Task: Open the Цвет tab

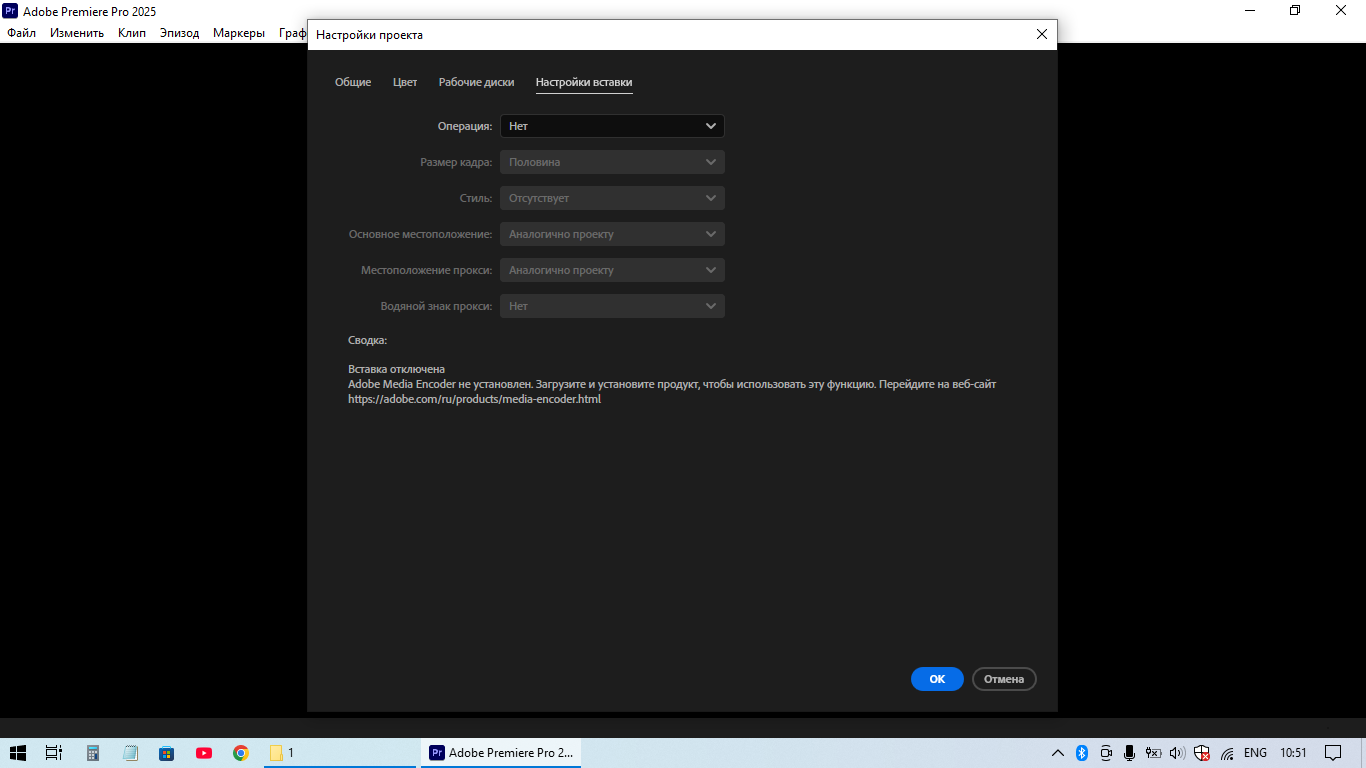Action: [x=405, y=82]
